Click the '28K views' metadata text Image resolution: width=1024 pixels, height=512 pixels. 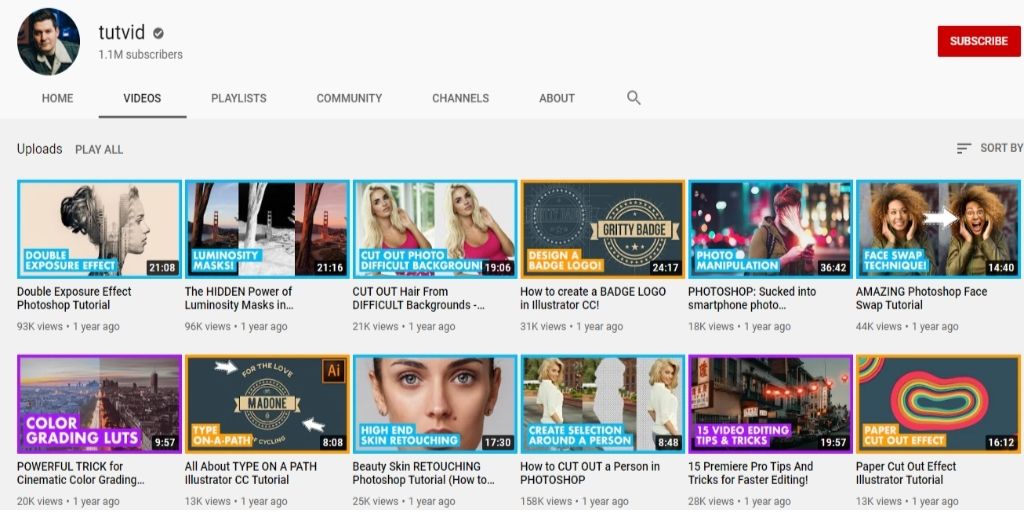coord(711,502)
